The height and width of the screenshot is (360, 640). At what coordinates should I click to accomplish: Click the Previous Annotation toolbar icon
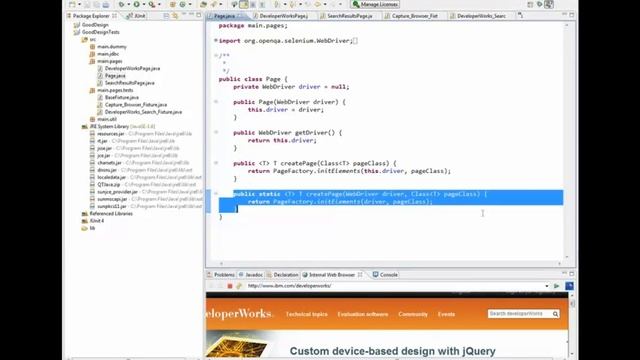(293, 4)
